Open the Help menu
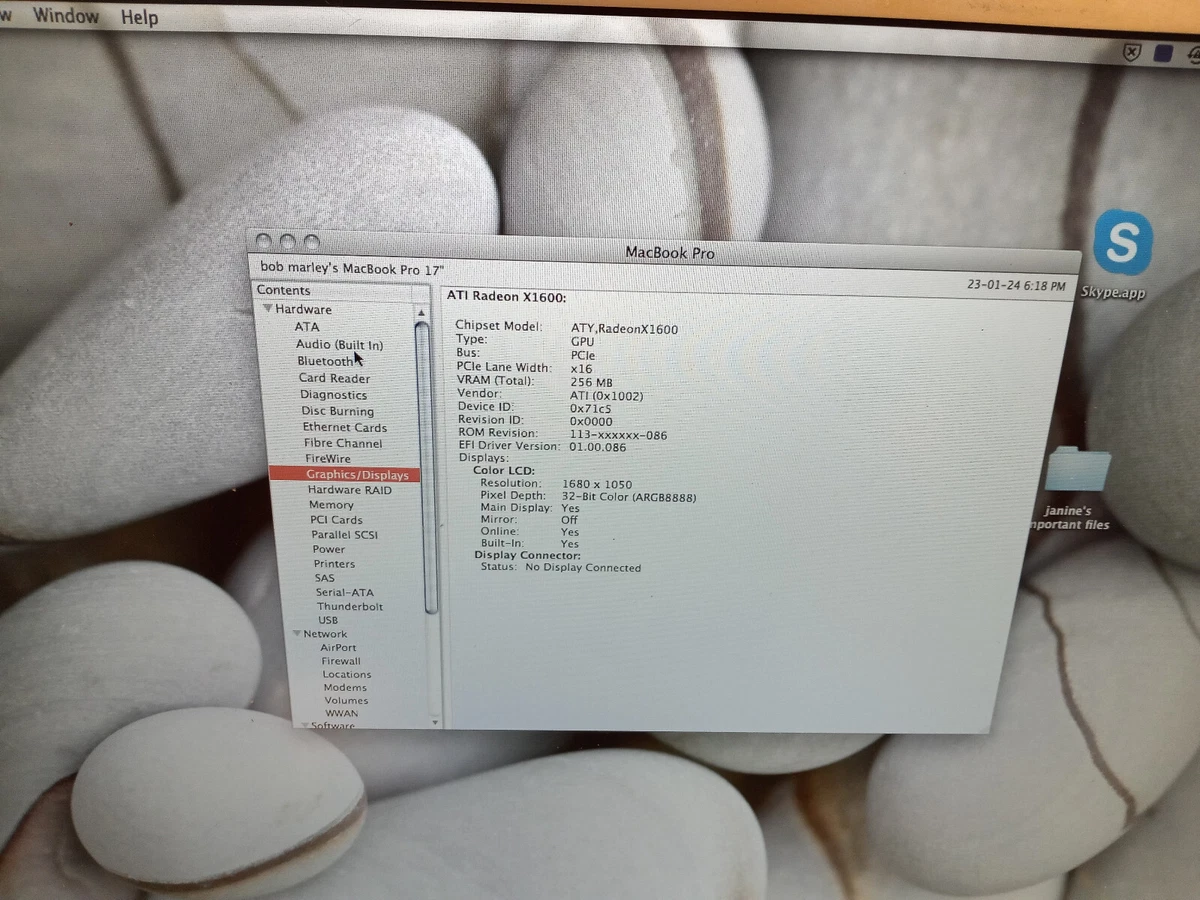 point(139,17)
